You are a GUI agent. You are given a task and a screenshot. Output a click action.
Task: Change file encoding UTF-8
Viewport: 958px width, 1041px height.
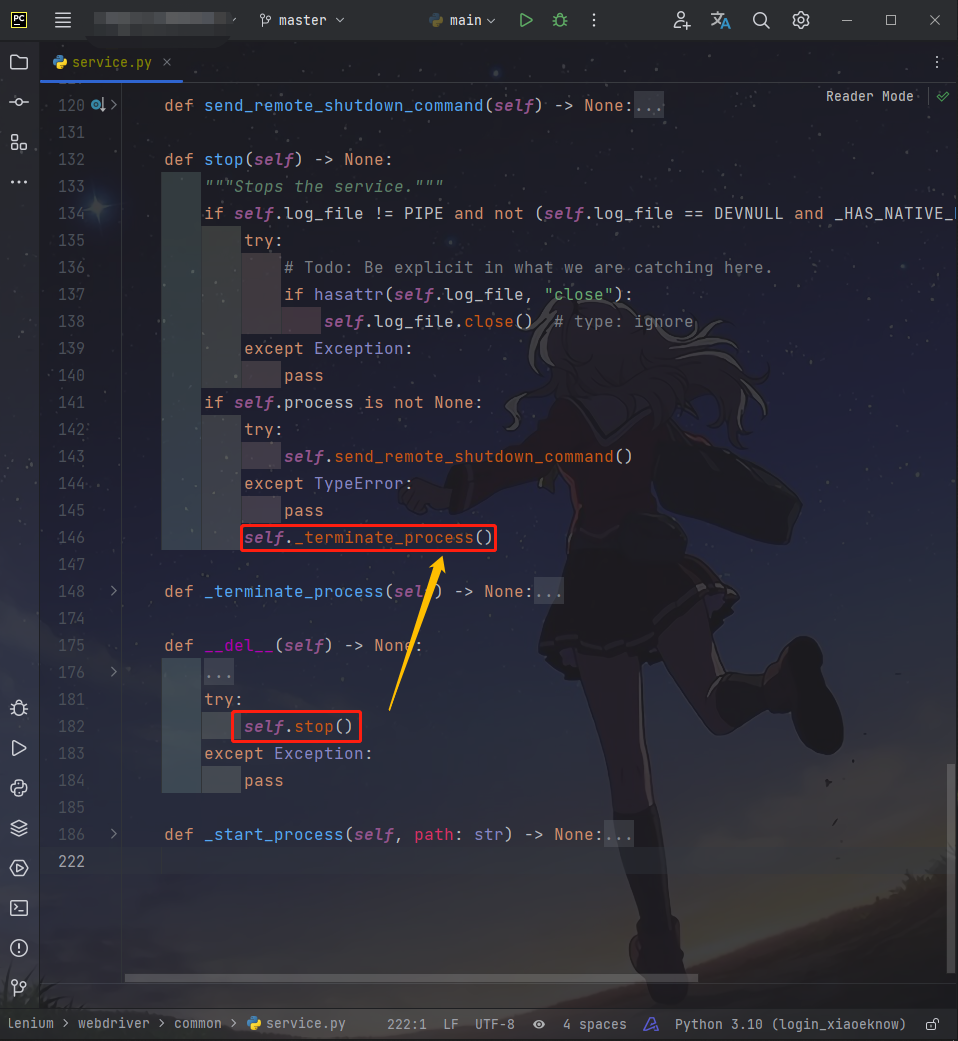(x=495, y=1024)
